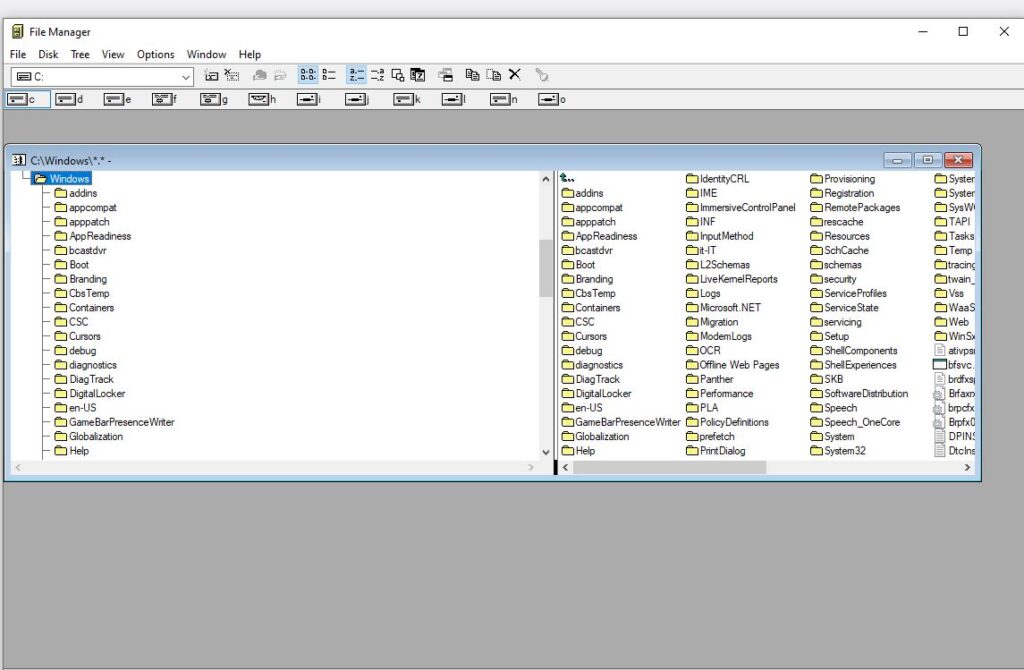Open a new window via toolbar icon
The image size is (1024, 670).
tap(445, 76)
